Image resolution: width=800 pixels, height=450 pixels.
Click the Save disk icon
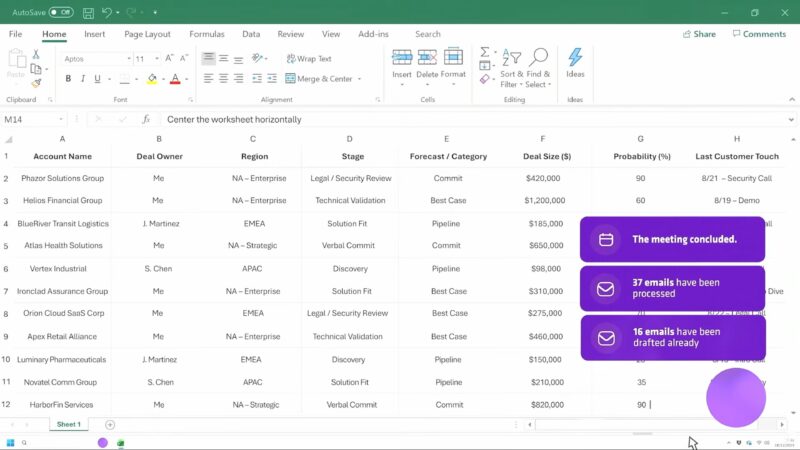(88, 13)
